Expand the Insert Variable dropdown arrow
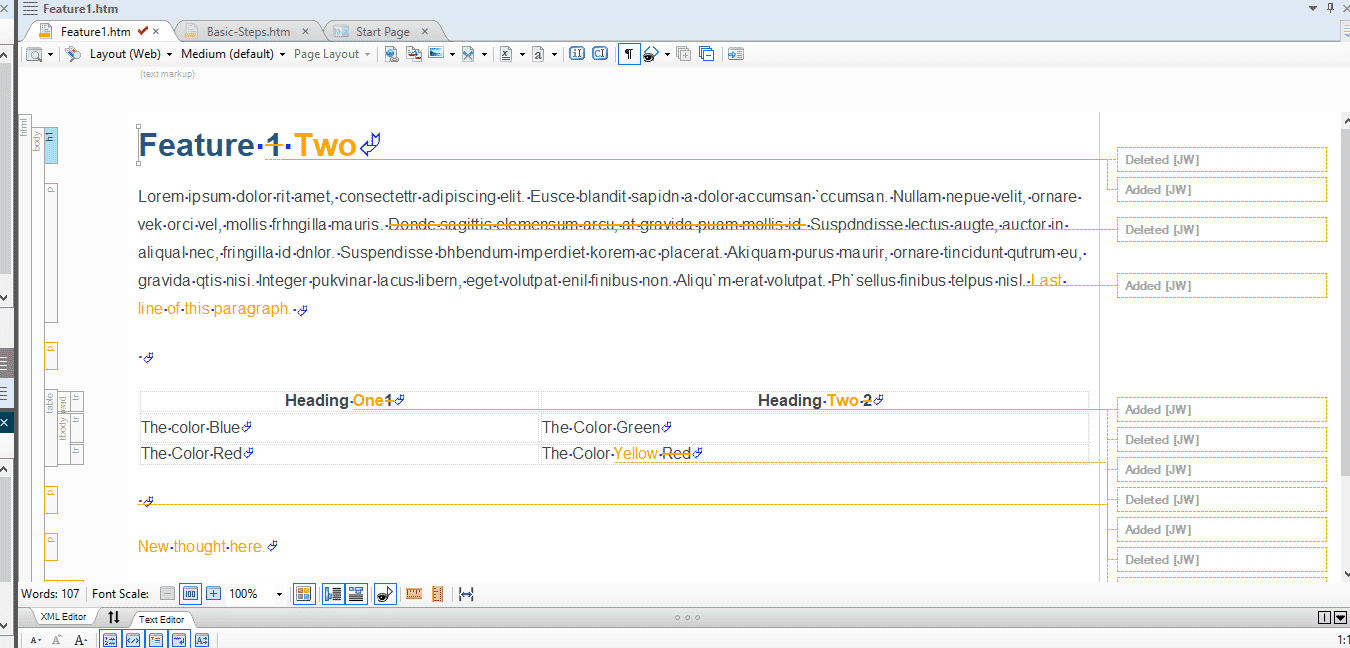The height and width of the screenshot is (648, 1350). click(x=522, y=54)
